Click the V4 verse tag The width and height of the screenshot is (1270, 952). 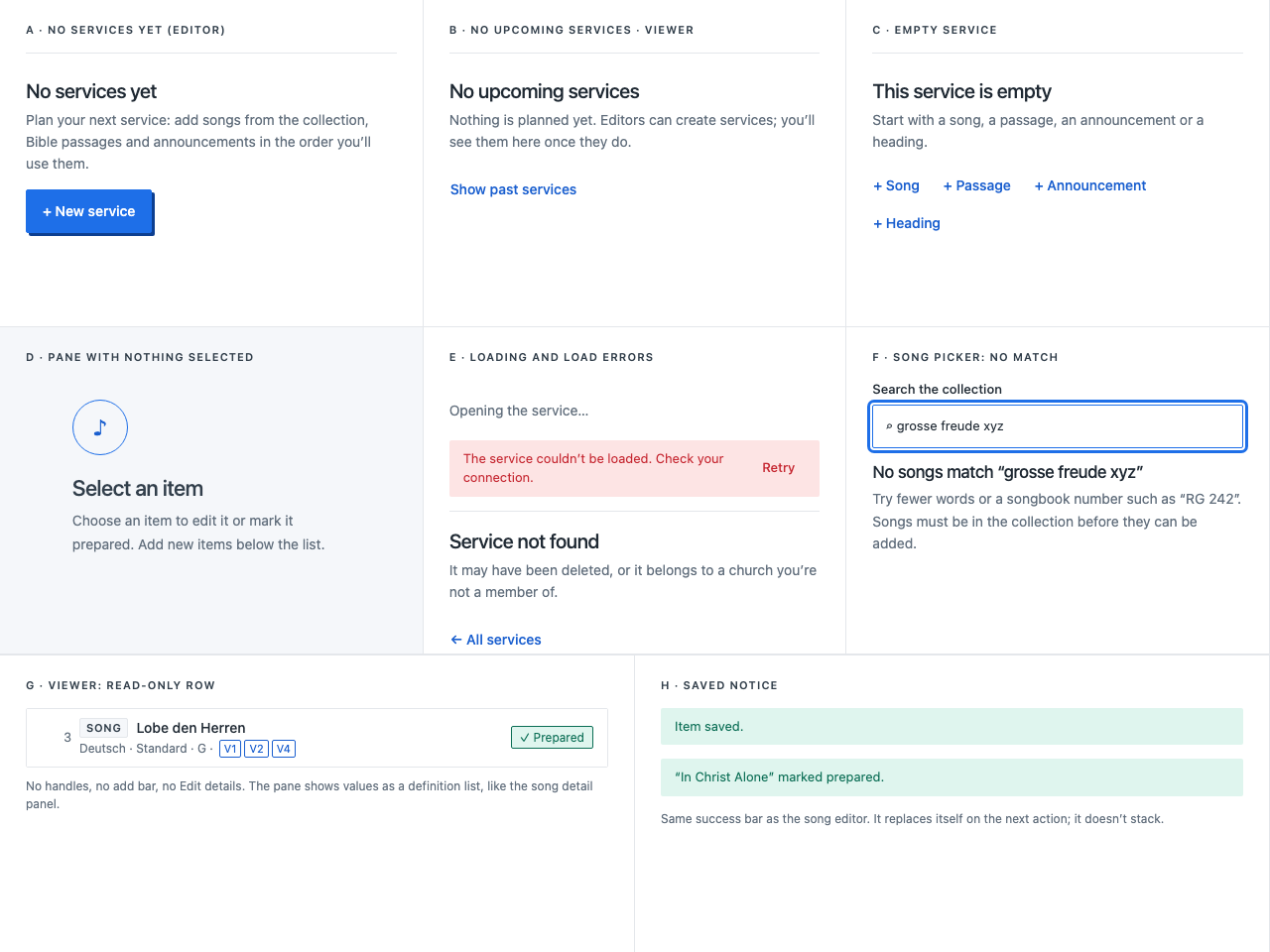tap(284, 749)
